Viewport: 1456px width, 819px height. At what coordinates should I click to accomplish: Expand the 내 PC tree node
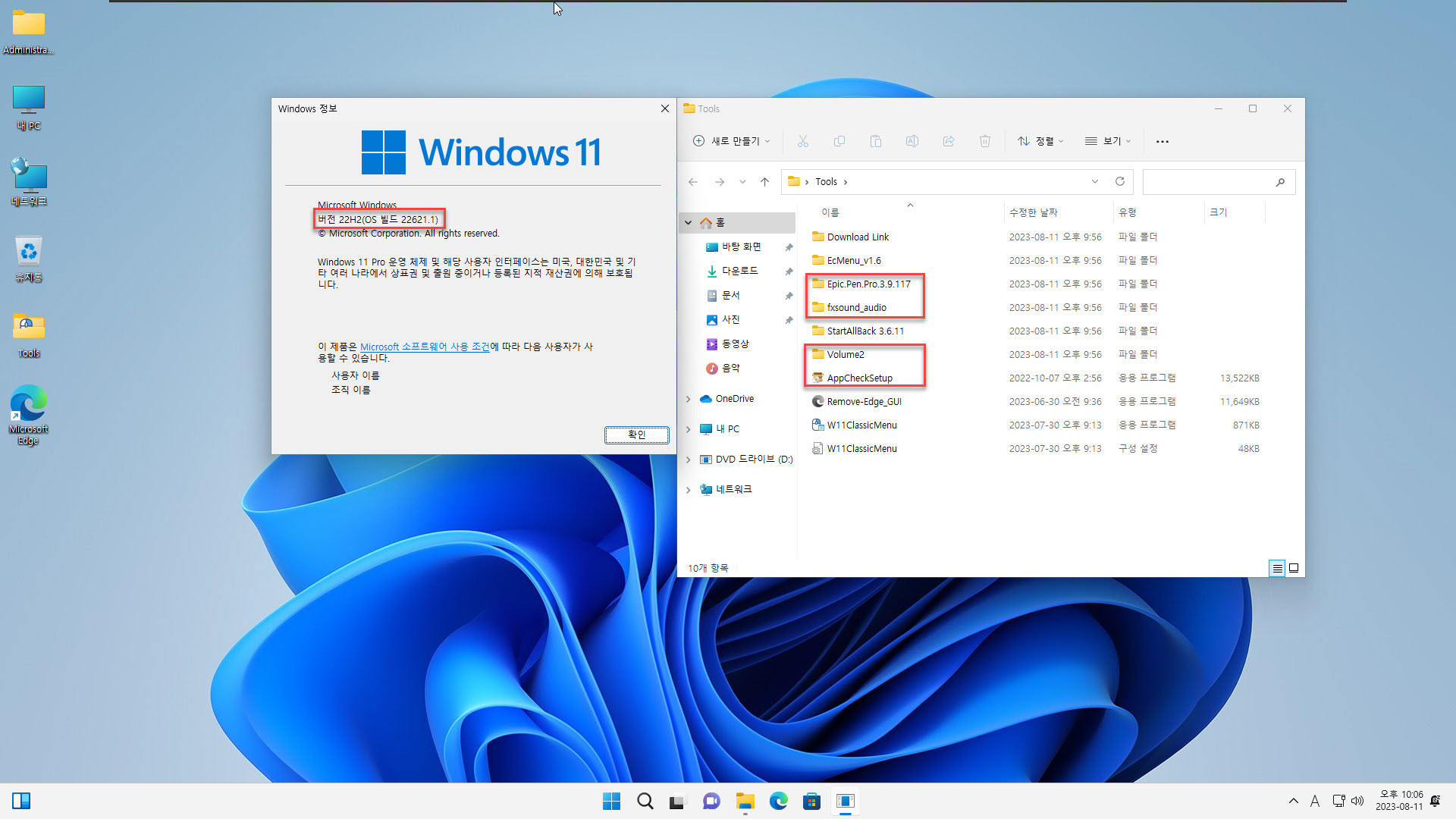(x=689, y=429)
